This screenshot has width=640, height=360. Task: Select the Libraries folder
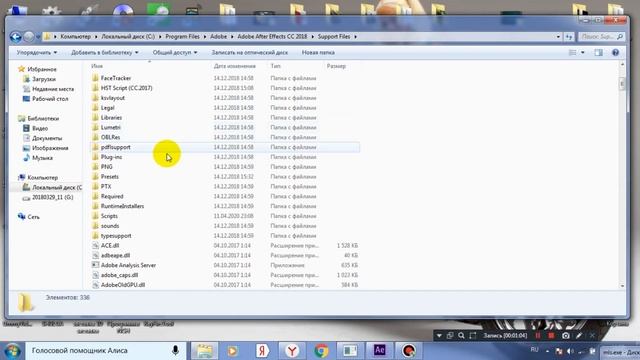click(x=111, y=118)
